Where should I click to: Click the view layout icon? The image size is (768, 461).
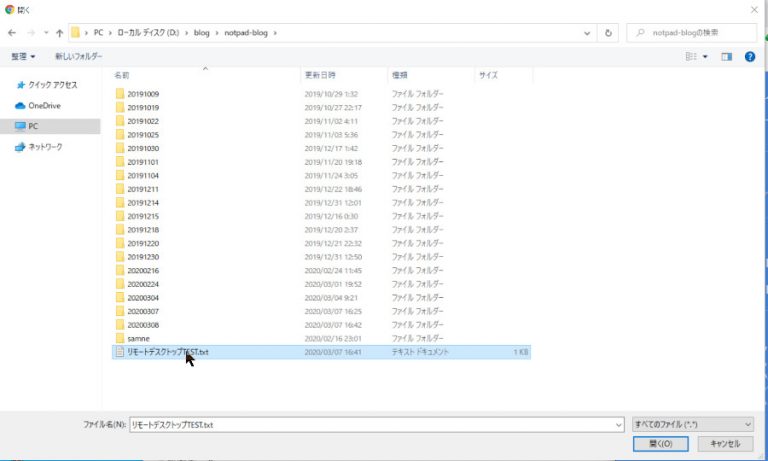pyautogui.click(x=691, y=57)
